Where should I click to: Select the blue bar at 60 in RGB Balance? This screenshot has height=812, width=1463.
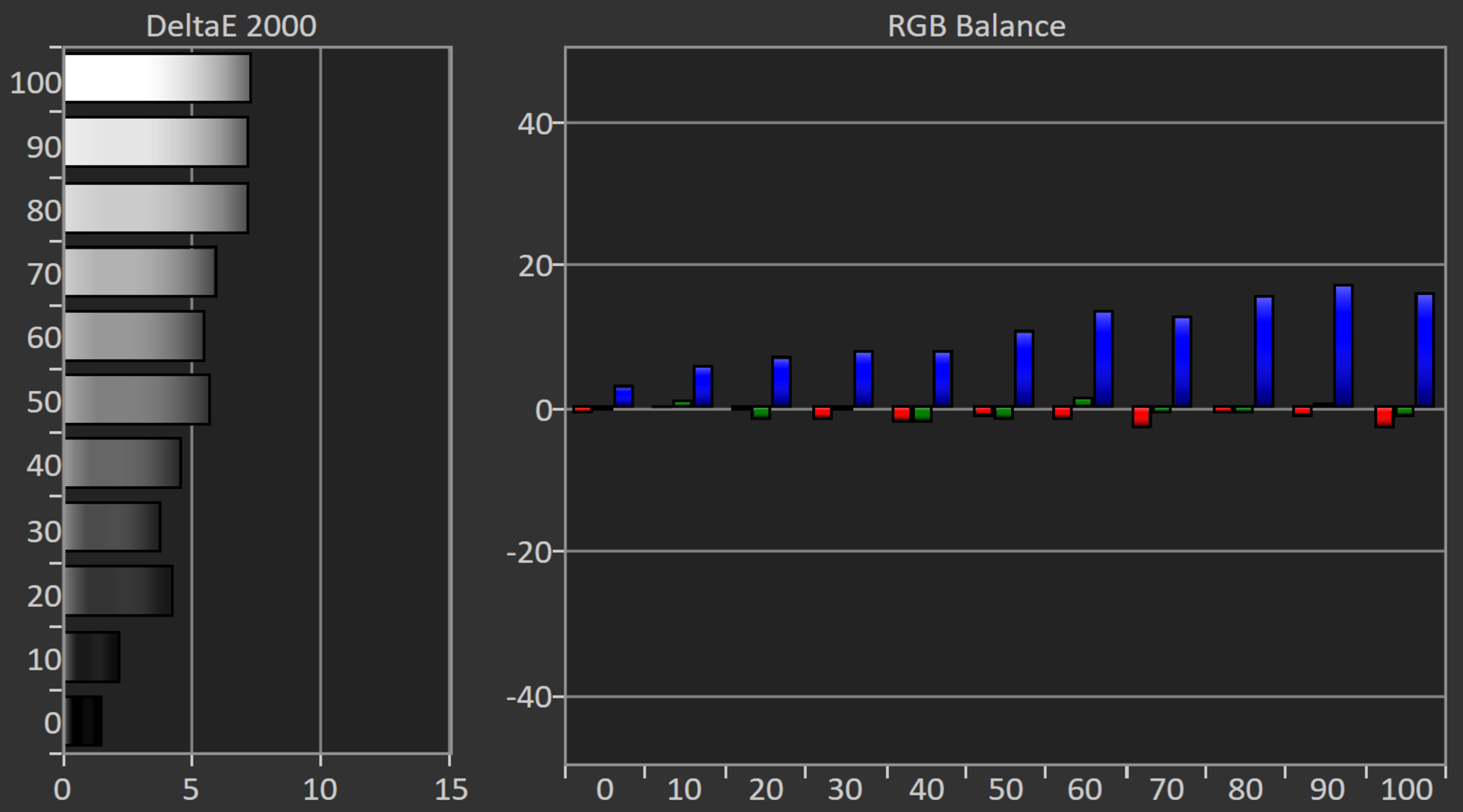[x=1103, y=359]
